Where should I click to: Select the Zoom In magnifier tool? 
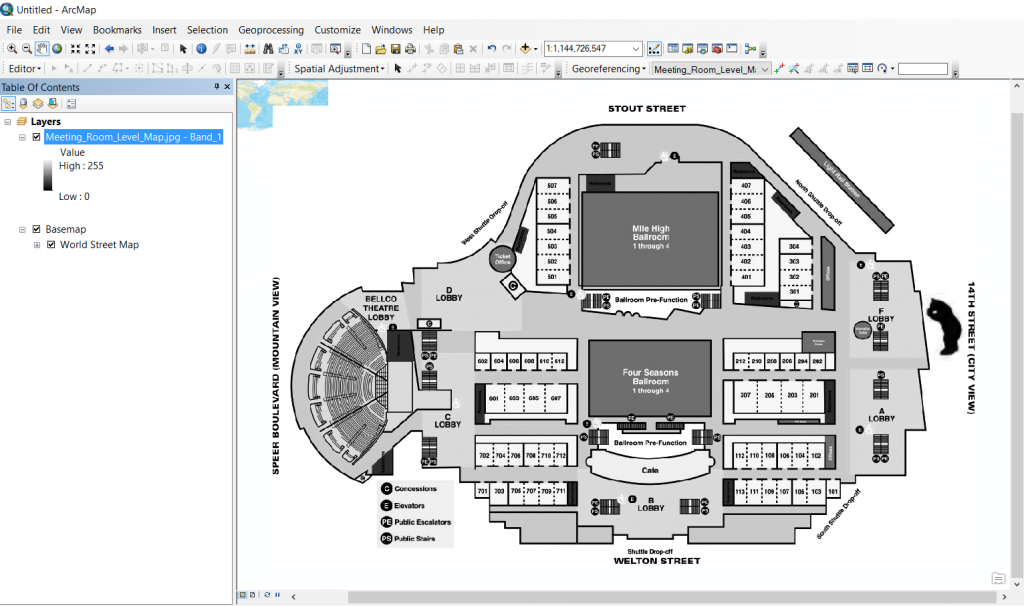click(x=12, y=47)
